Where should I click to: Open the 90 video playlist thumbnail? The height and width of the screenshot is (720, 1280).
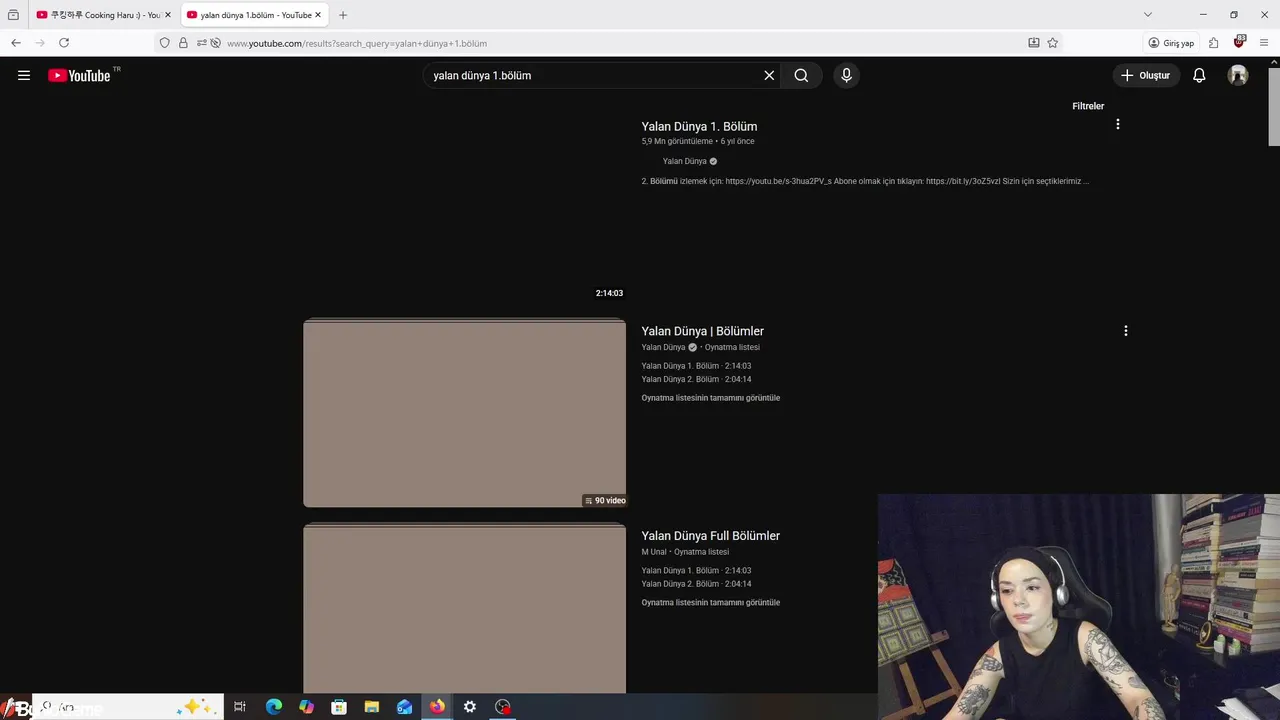tap(464, 413)
